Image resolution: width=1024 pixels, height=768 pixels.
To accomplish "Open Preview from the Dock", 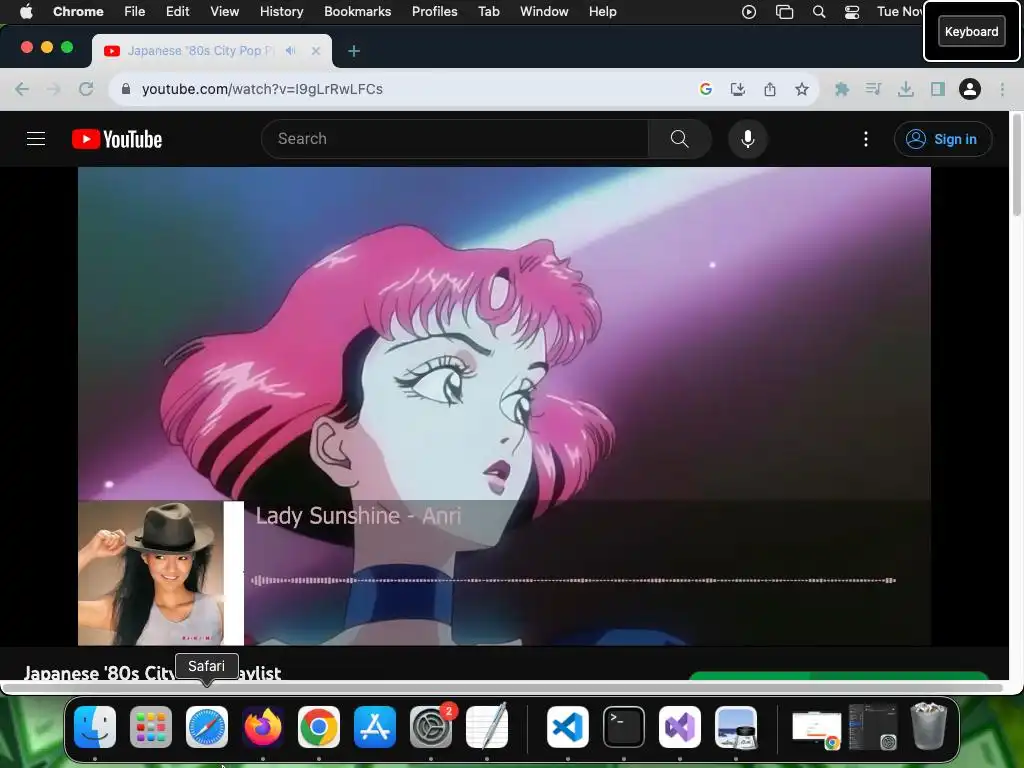I will (736, 727).
